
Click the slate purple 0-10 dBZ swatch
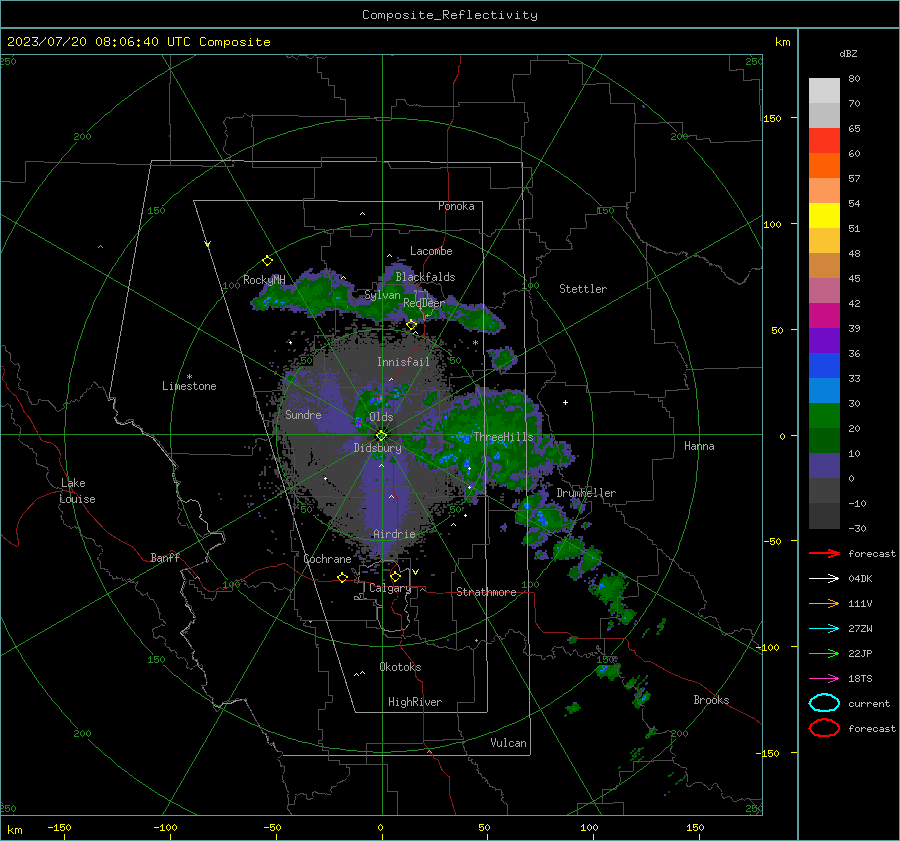[x=824, y=466]
